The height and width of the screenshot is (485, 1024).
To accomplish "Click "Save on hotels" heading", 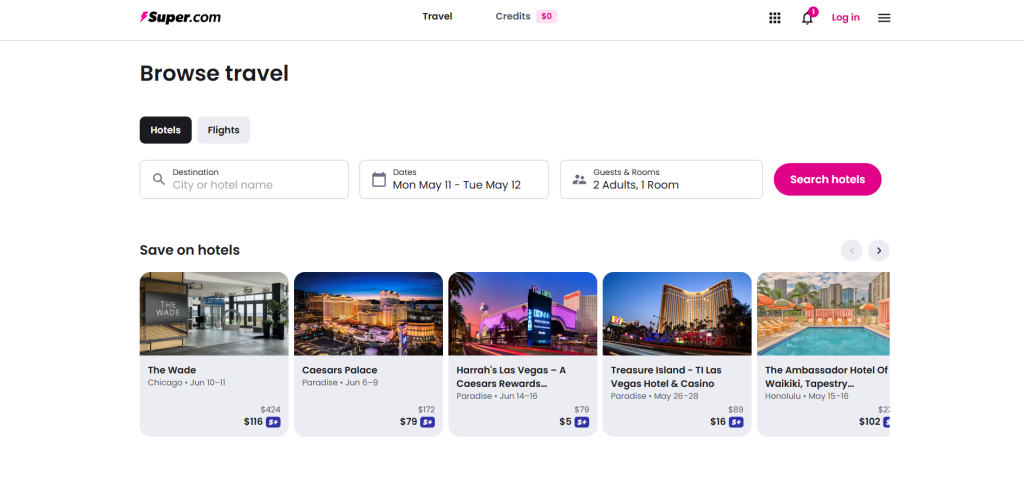I will coord(190,250).
